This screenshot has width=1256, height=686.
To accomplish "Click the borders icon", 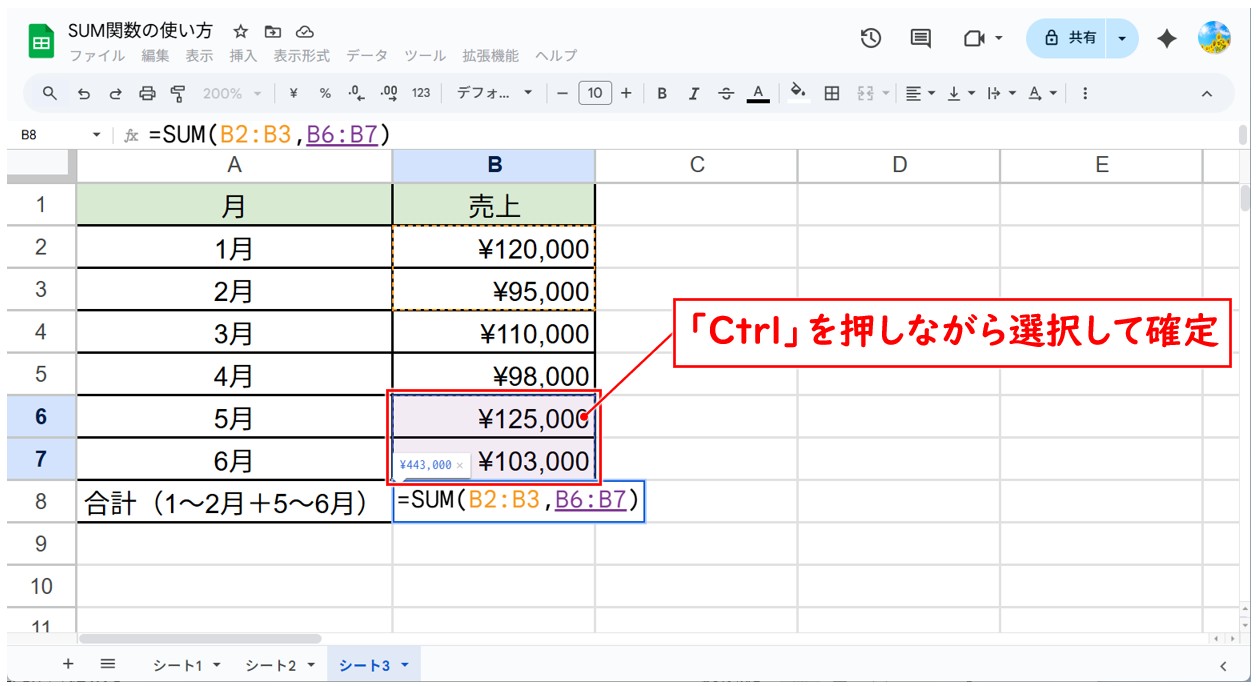I will point(831,93).
